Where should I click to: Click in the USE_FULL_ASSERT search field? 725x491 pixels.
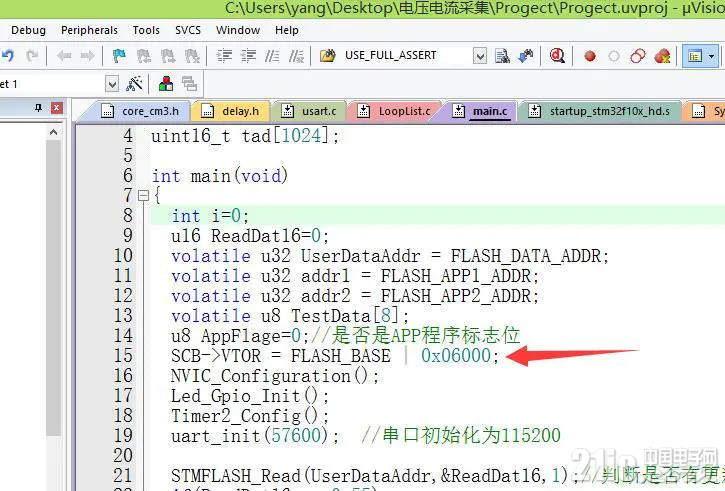click(x=407, y=56)
